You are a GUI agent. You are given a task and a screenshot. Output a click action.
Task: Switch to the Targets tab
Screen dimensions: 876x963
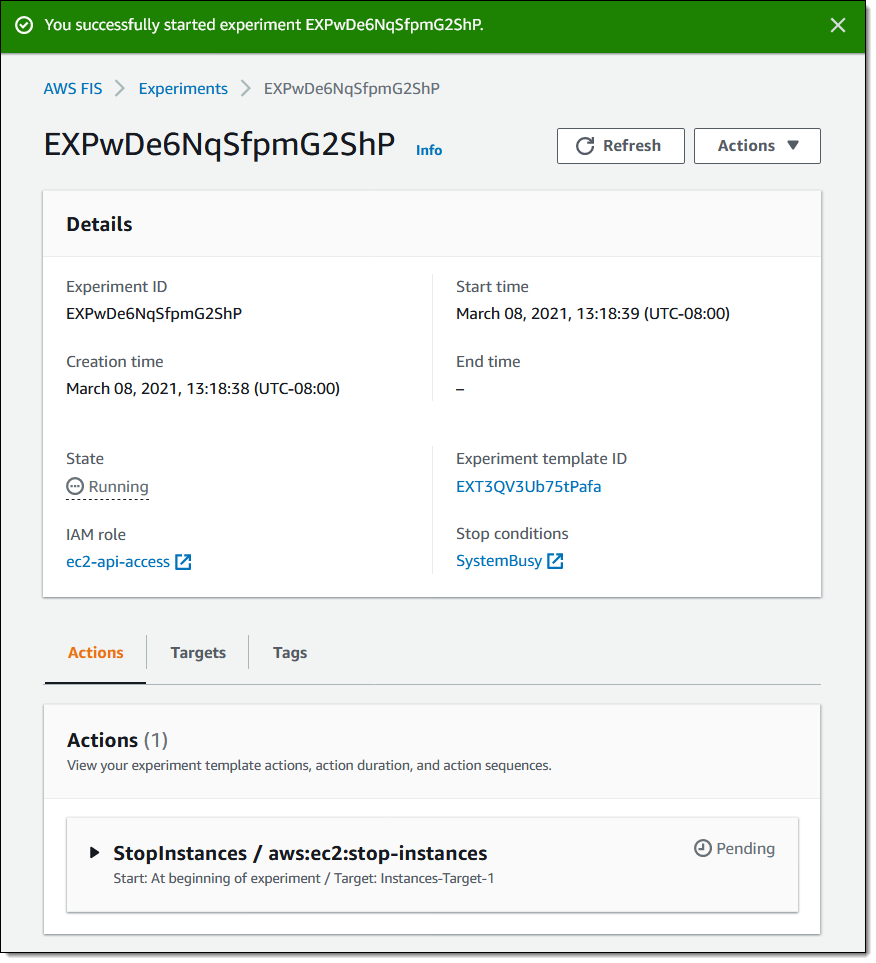pos(197,652)
